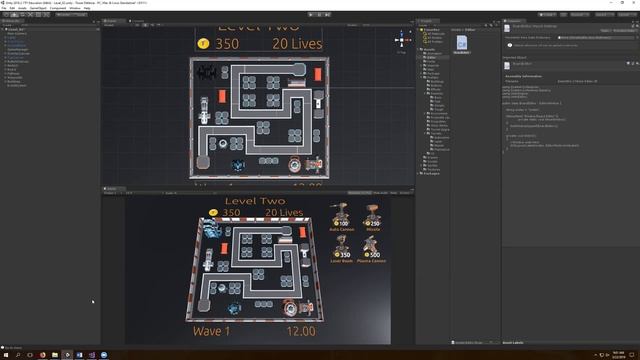
Task: Open the Windows Start menu
Action: tap(6, 355)
